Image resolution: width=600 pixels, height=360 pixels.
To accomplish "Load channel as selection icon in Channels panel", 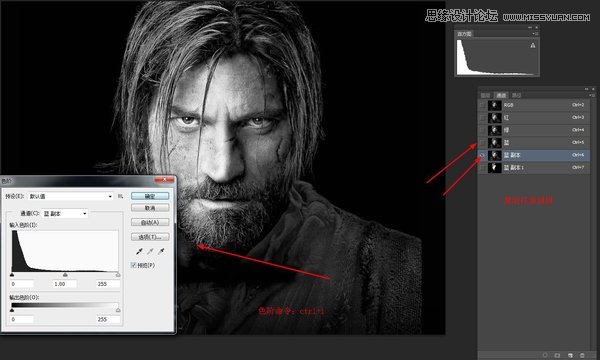I will pos(545,355).
